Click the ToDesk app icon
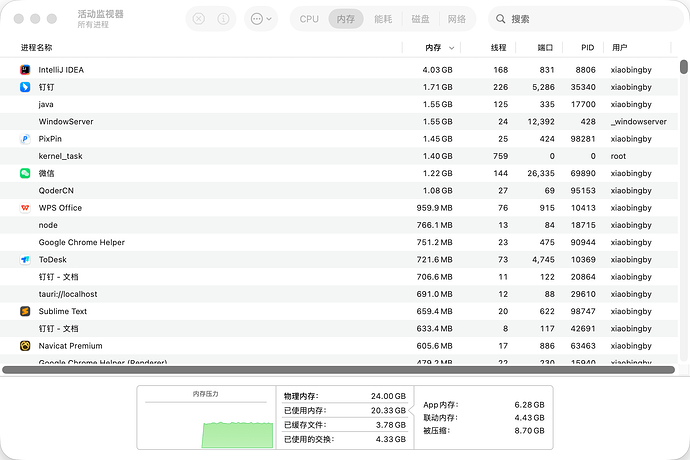This screenshot has height=460, width=690. (x=25, y=259)
